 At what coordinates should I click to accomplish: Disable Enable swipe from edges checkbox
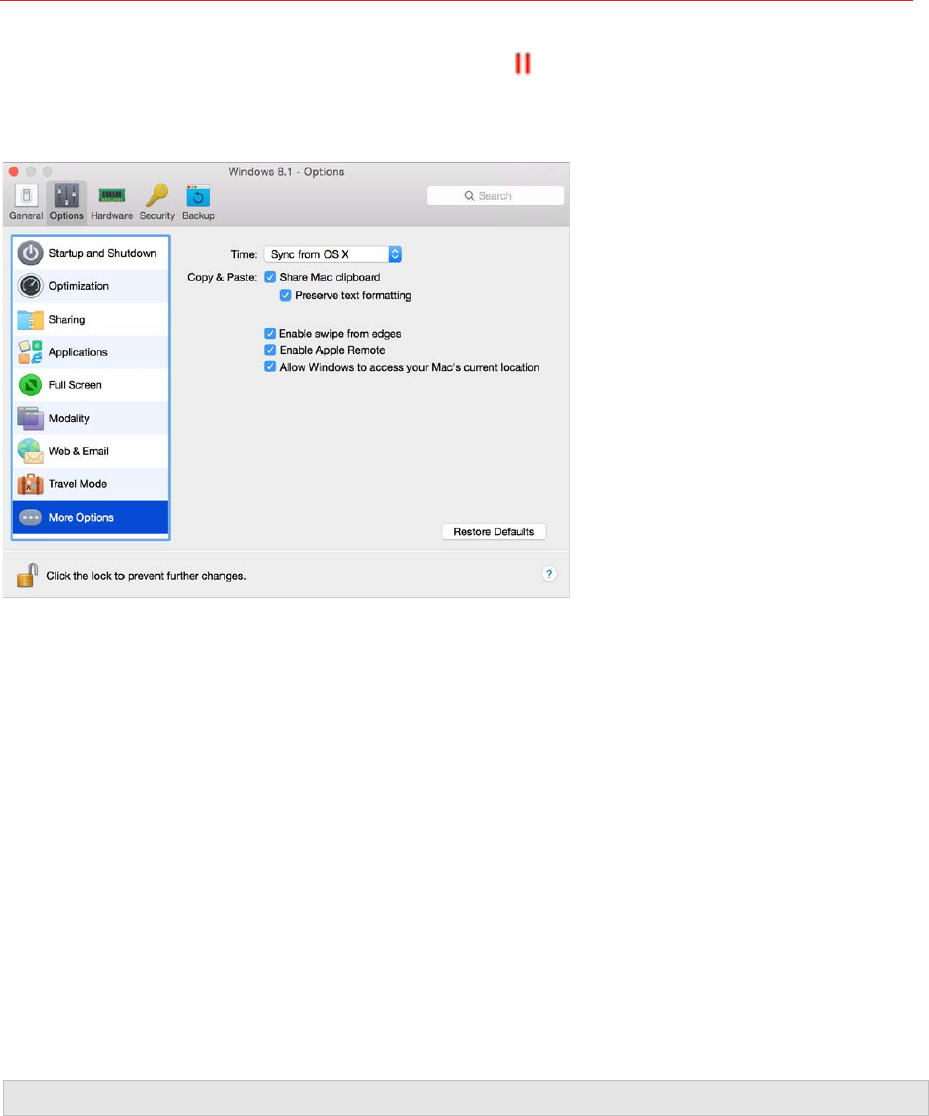click(x=270, y=334)
